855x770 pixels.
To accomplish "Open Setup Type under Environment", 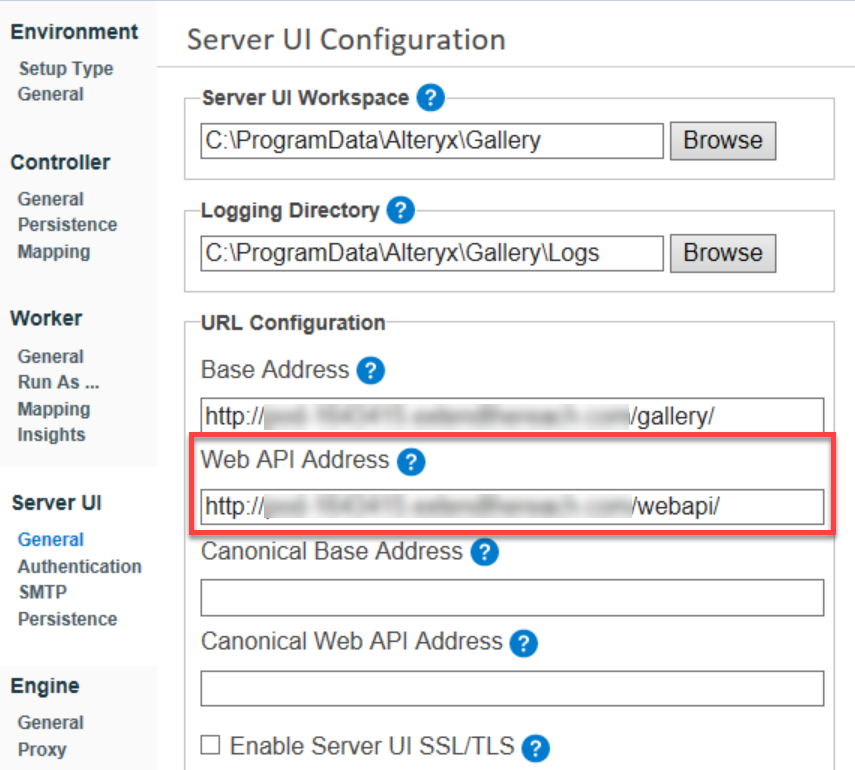I will (x=65, y=68).
